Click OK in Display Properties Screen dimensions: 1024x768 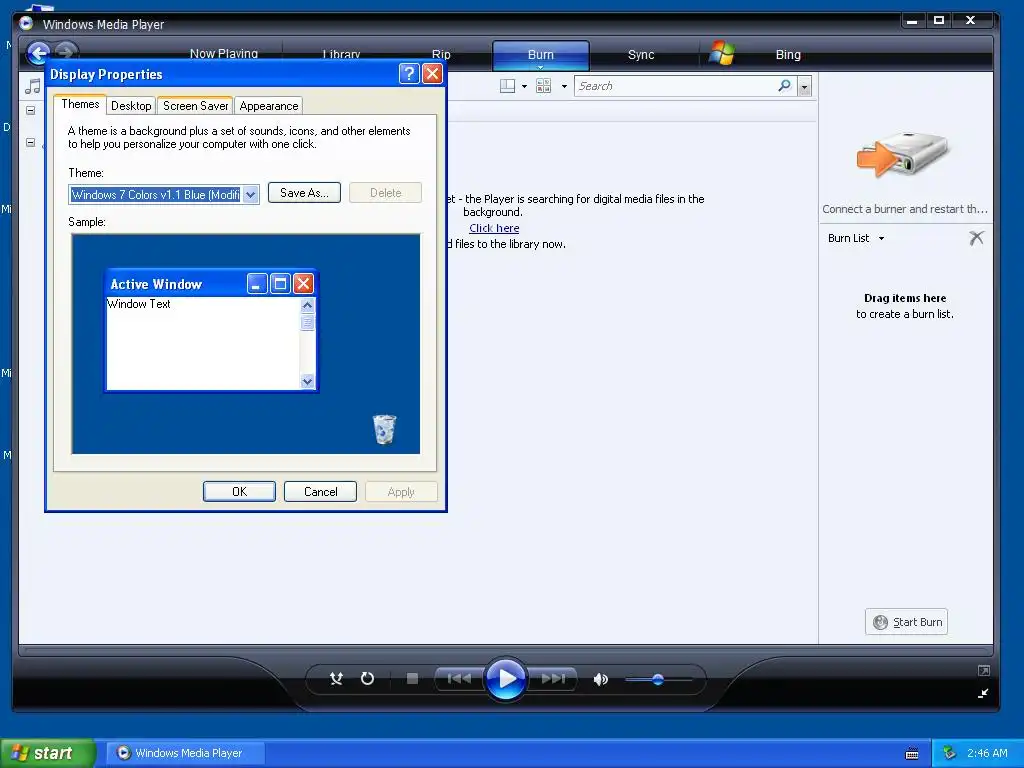[x=239, y=492]
